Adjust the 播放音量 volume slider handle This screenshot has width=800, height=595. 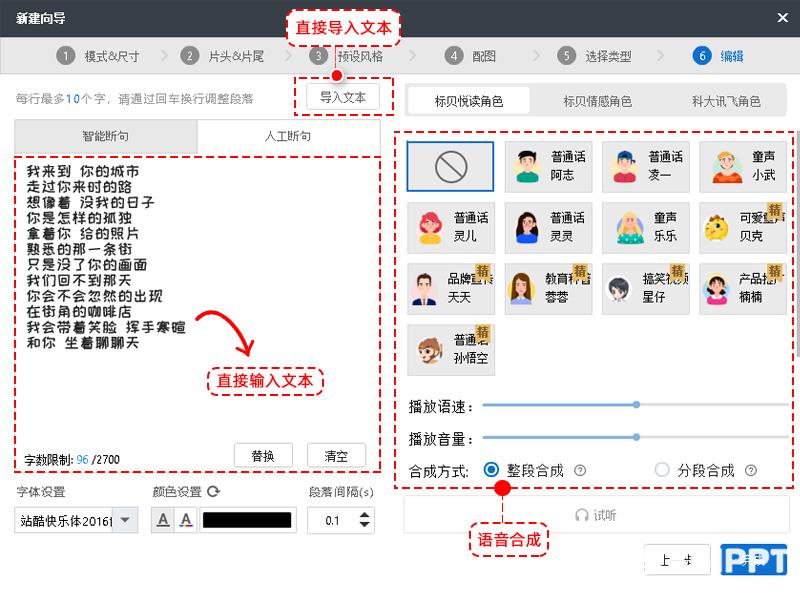click(x=636, y=437)
